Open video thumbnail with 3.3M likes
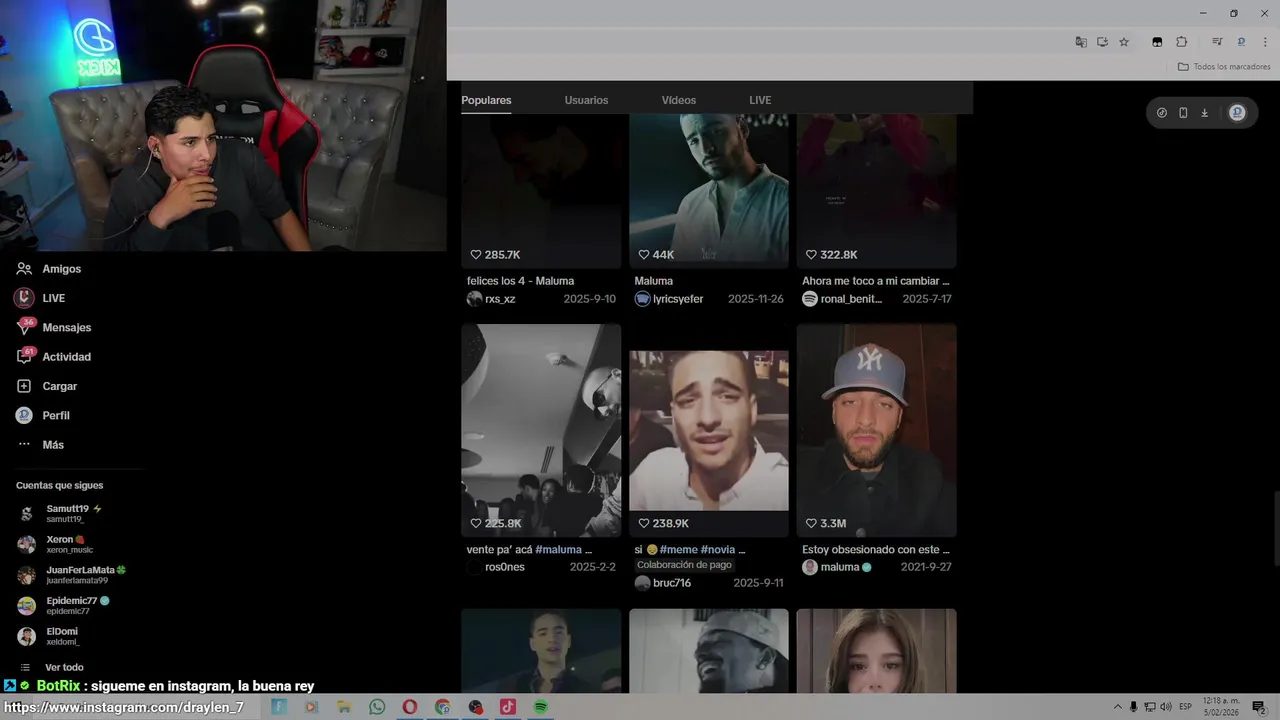This screenshot has width=1280, height=720. tap(876, 430)
